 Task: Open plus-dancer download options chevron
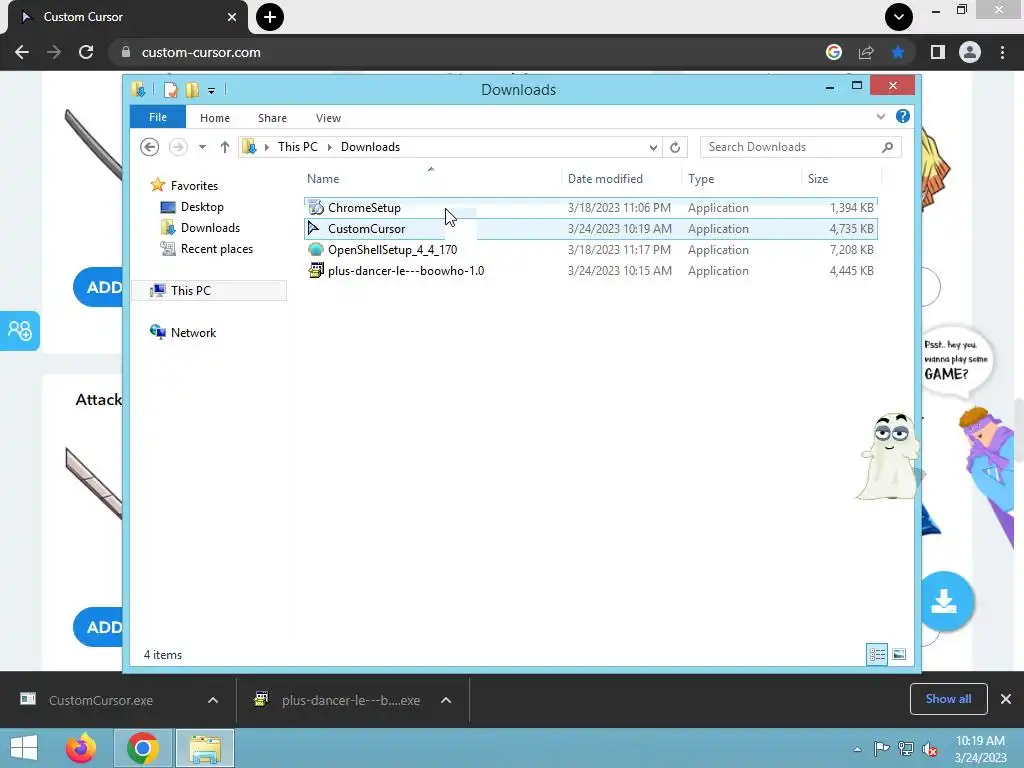coord(446,700)
